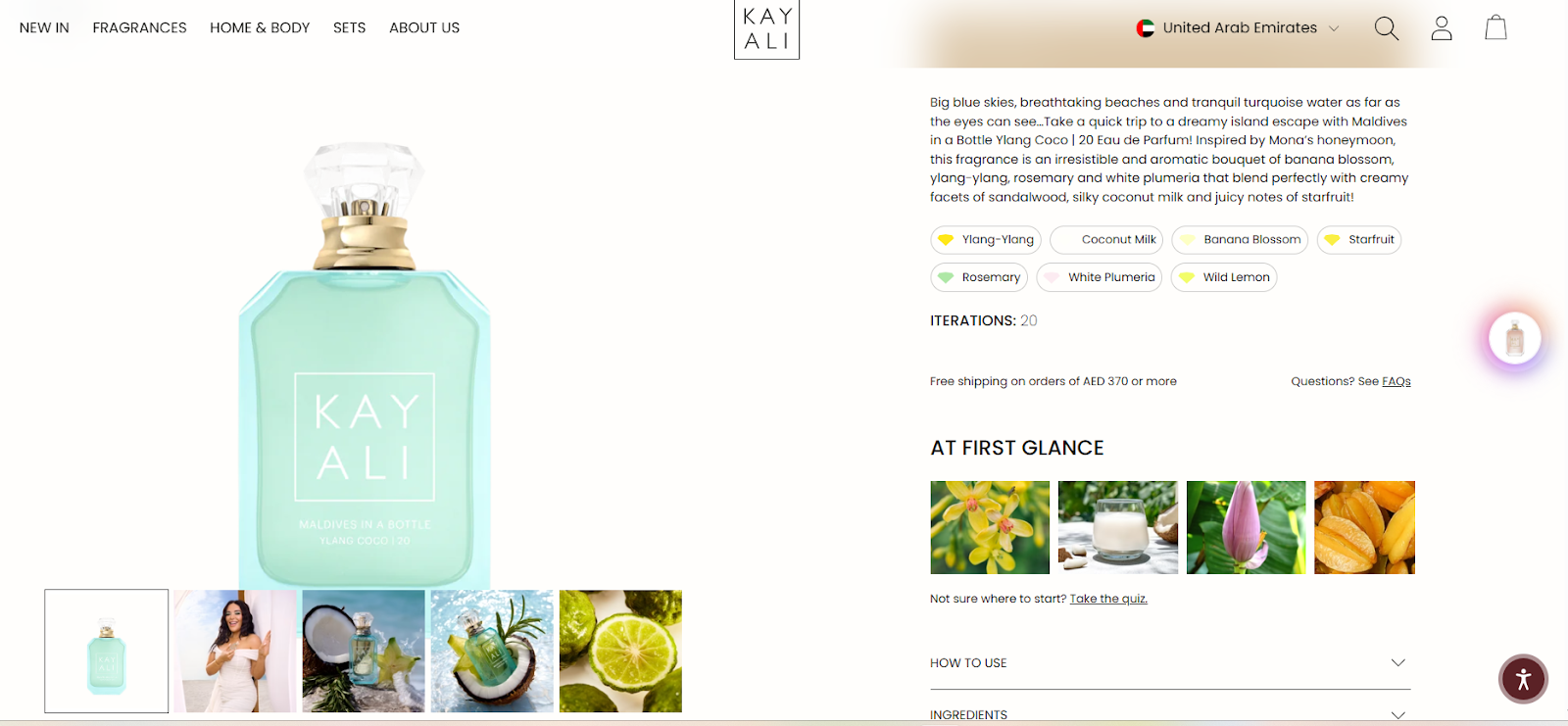The height and width of the screenshot is (726, 1568).
Task: Expand the How To Use section
Action: [1170, 663]
